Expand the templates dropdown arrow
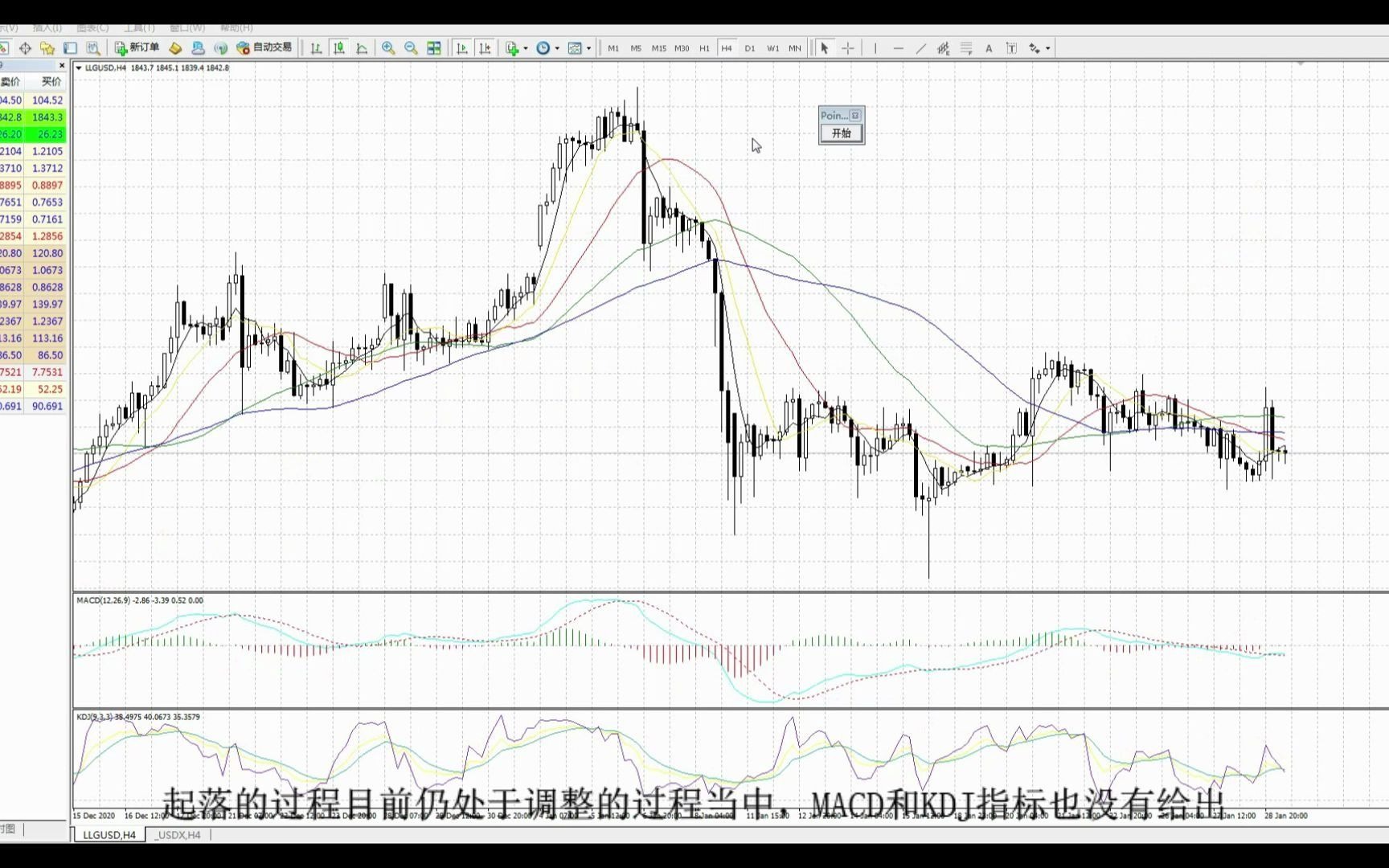Screen dimensions: 1389x868 point(588,48)
